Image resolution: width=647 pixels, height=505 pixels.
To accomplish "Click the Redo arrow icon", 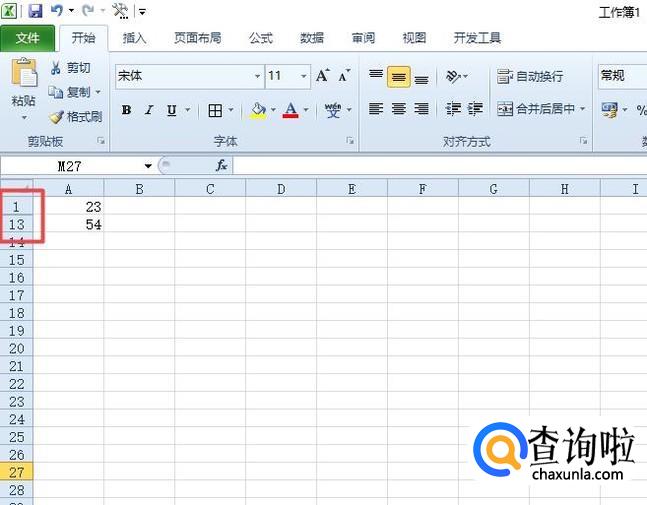I will coord(87,11).
